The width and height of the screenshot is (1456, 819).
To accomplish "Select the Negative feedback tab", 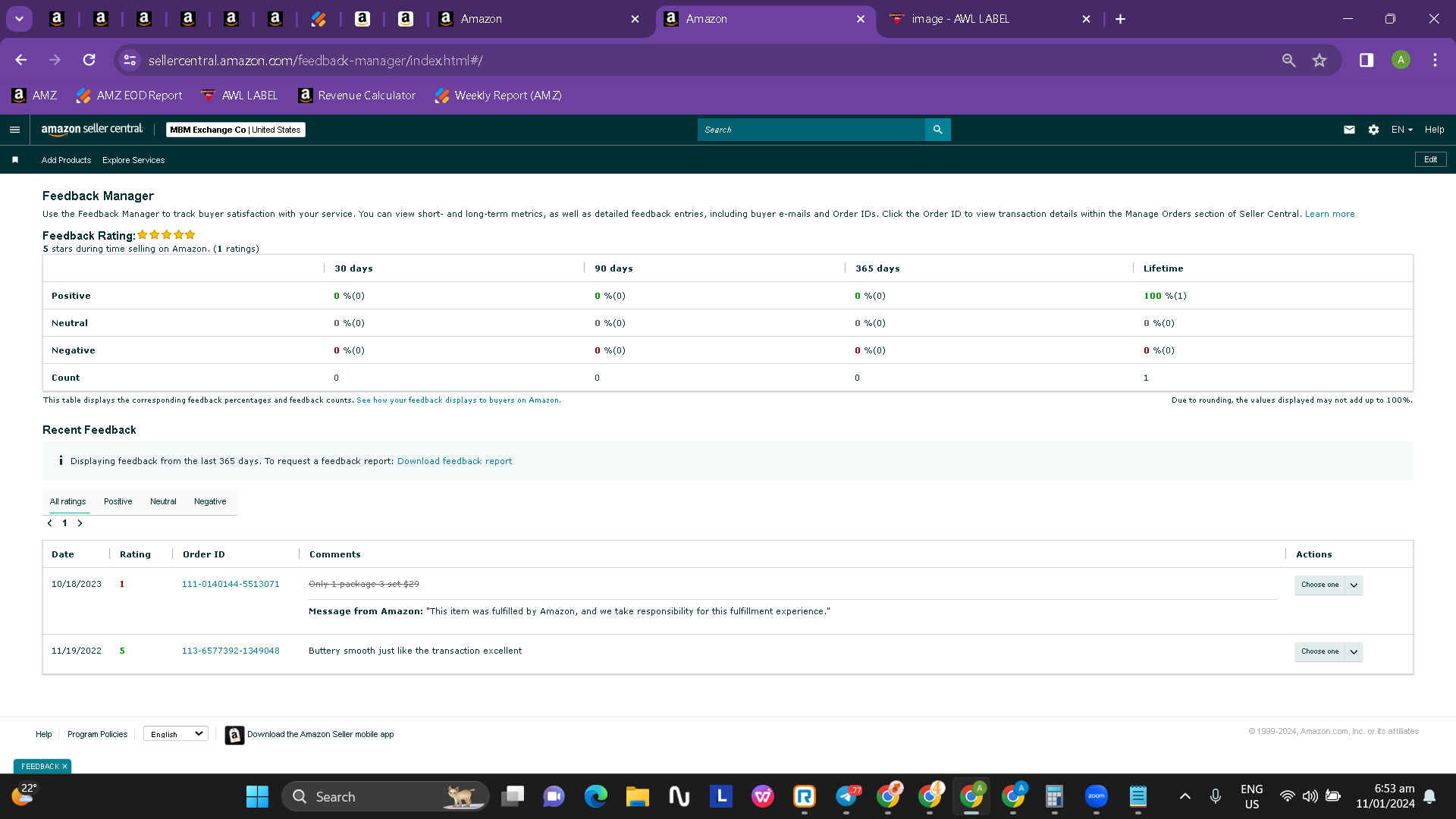I will tap(210, 501).
